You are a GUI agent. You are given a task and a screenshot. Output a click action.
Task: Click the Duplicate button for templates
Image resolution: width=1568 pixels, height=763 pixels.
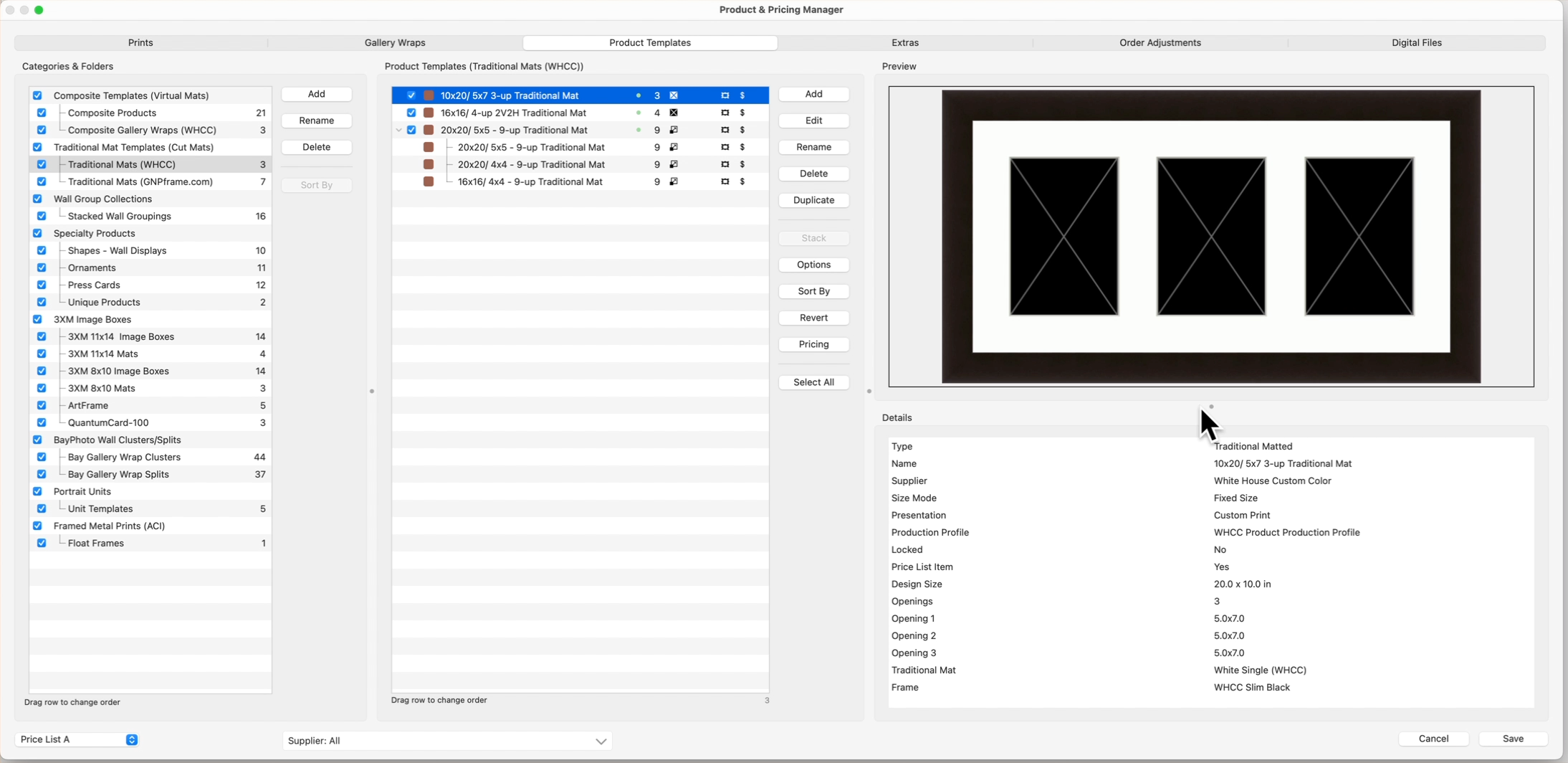pos(813,200)
